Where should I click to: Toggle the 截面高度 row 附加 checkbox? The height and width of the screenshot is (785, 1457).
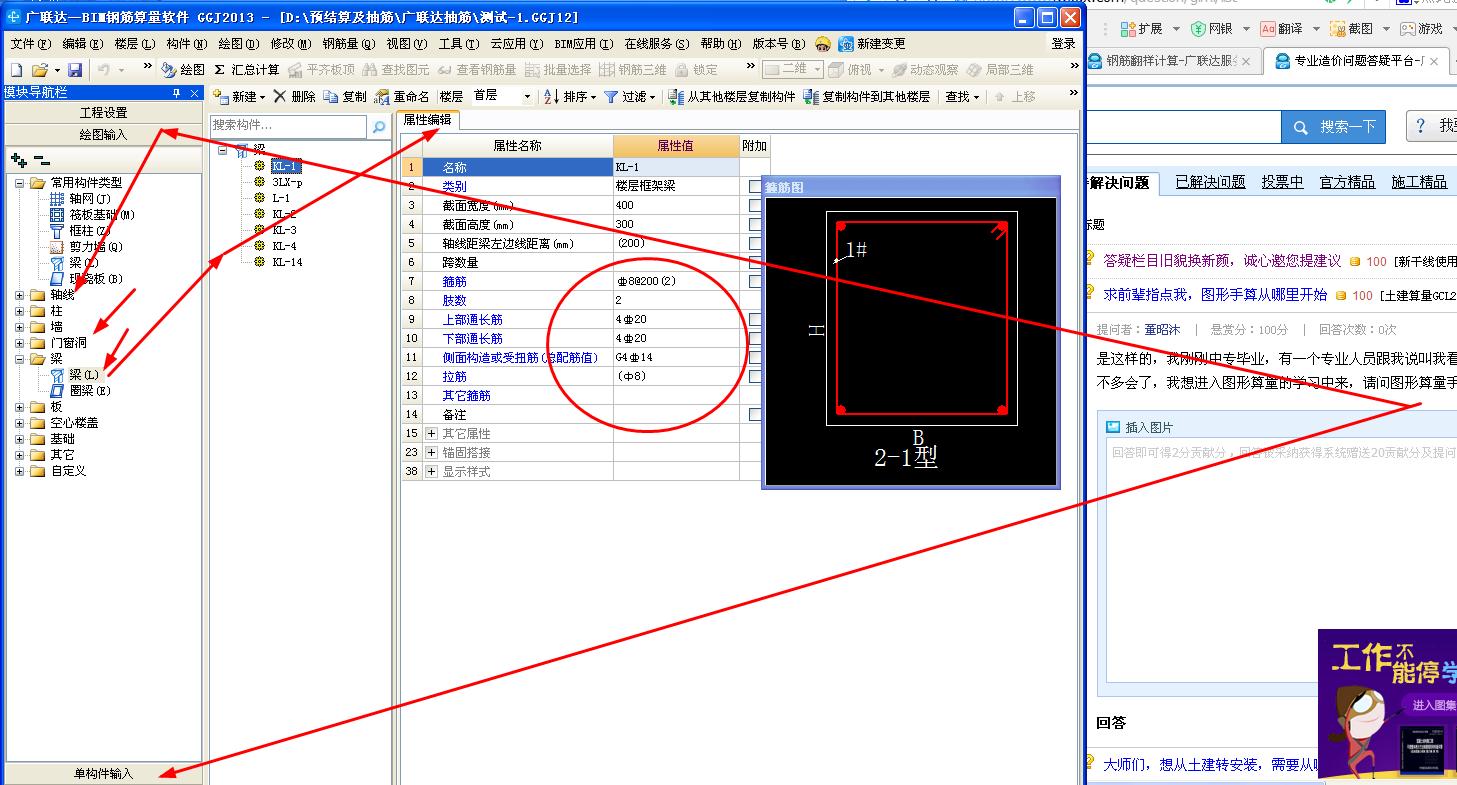click(755, 224)
